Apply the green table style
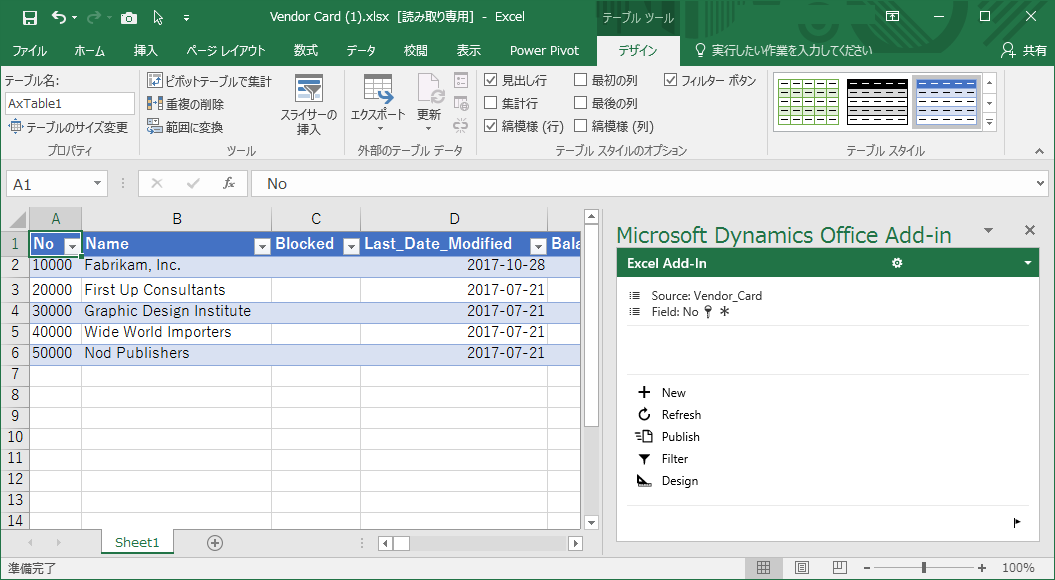This screenshot has width=1055, height=580. pos(808,102)
